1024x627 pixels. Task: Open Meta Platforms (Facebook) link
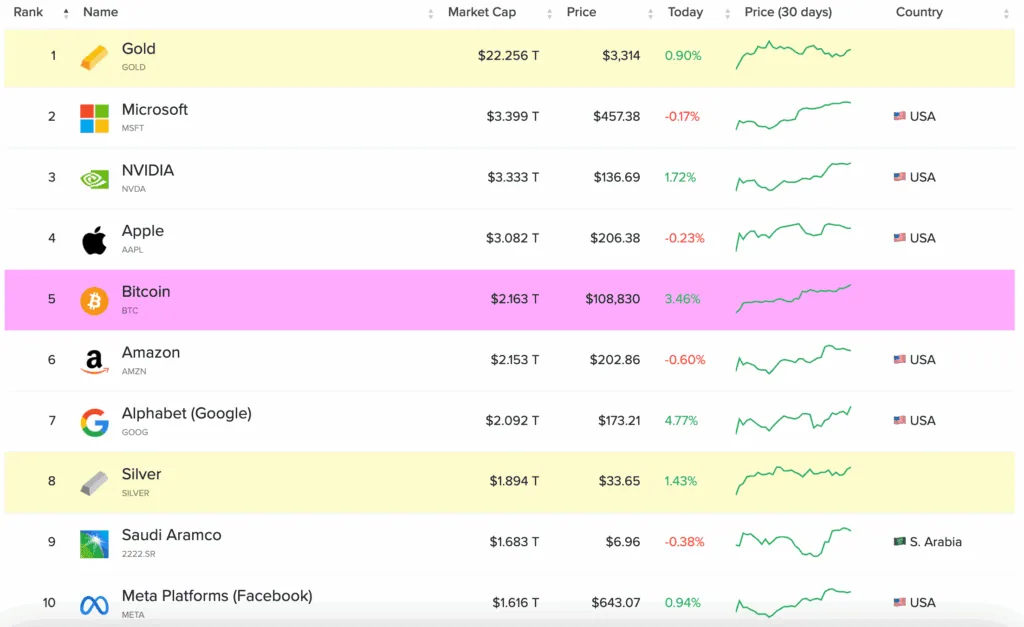click(x=217, y=596)
